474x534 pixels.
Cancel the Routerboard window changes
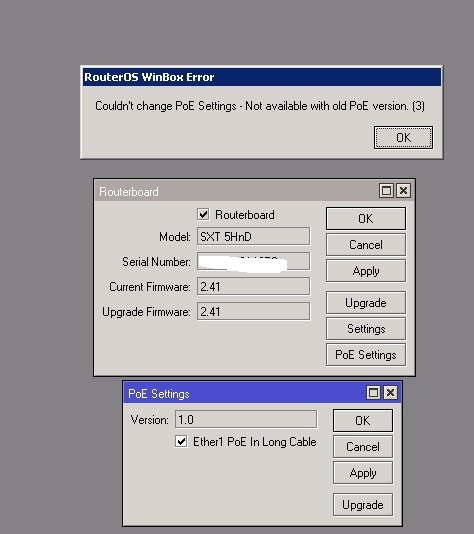(366, 245)
